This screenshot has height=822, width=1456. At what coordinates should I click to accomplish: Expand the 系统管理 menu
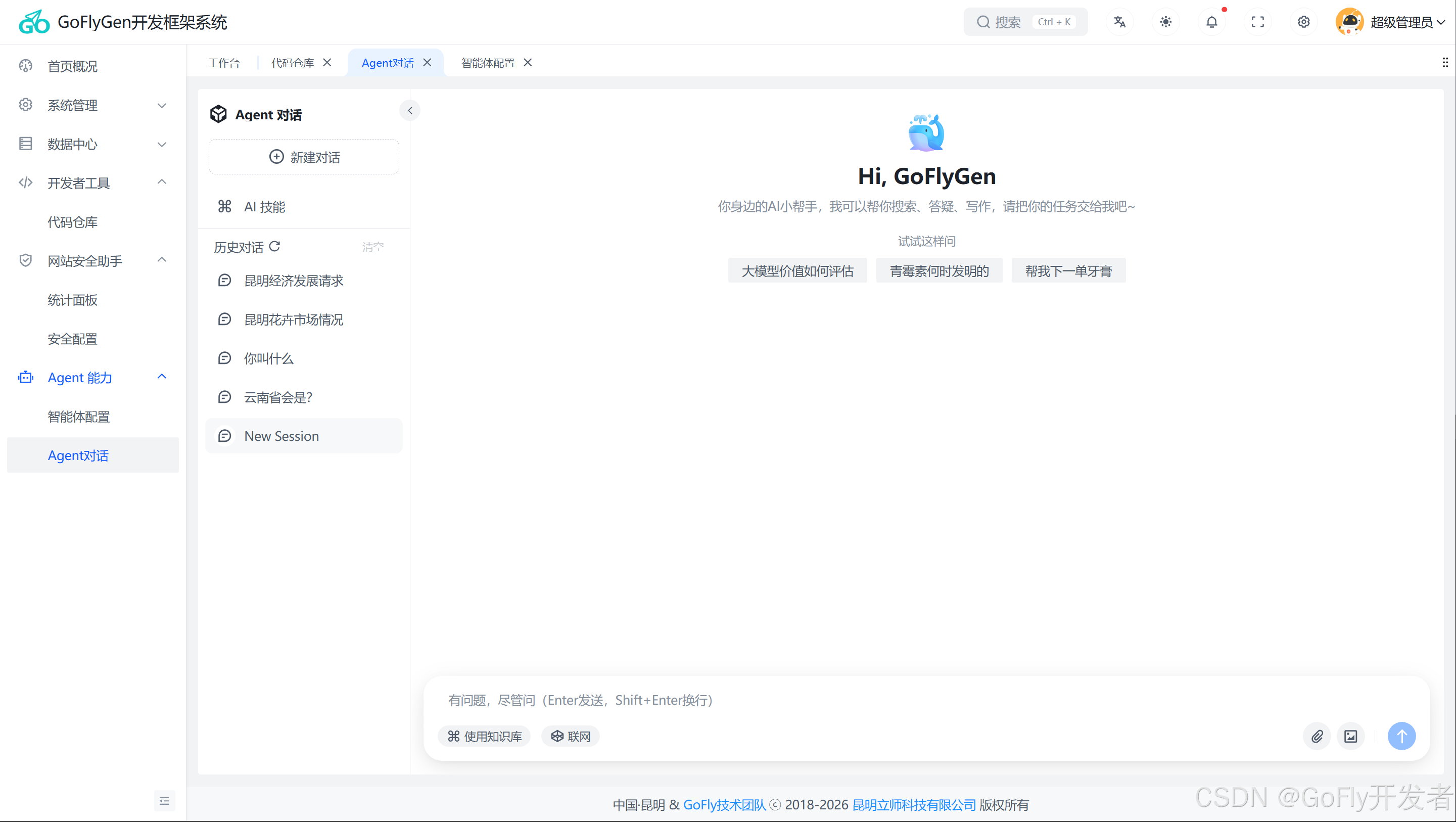point(92,105)
